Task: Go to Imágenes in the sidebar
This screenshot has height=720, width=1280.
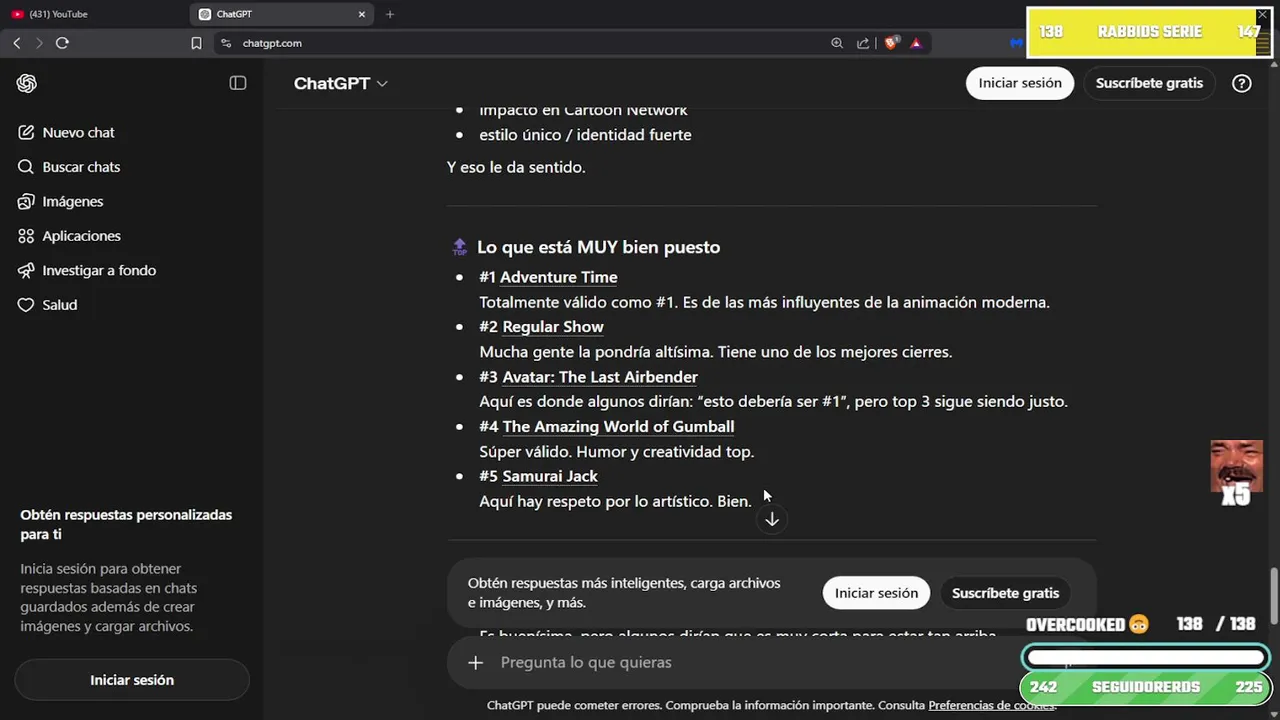Action: coord(72,202)
